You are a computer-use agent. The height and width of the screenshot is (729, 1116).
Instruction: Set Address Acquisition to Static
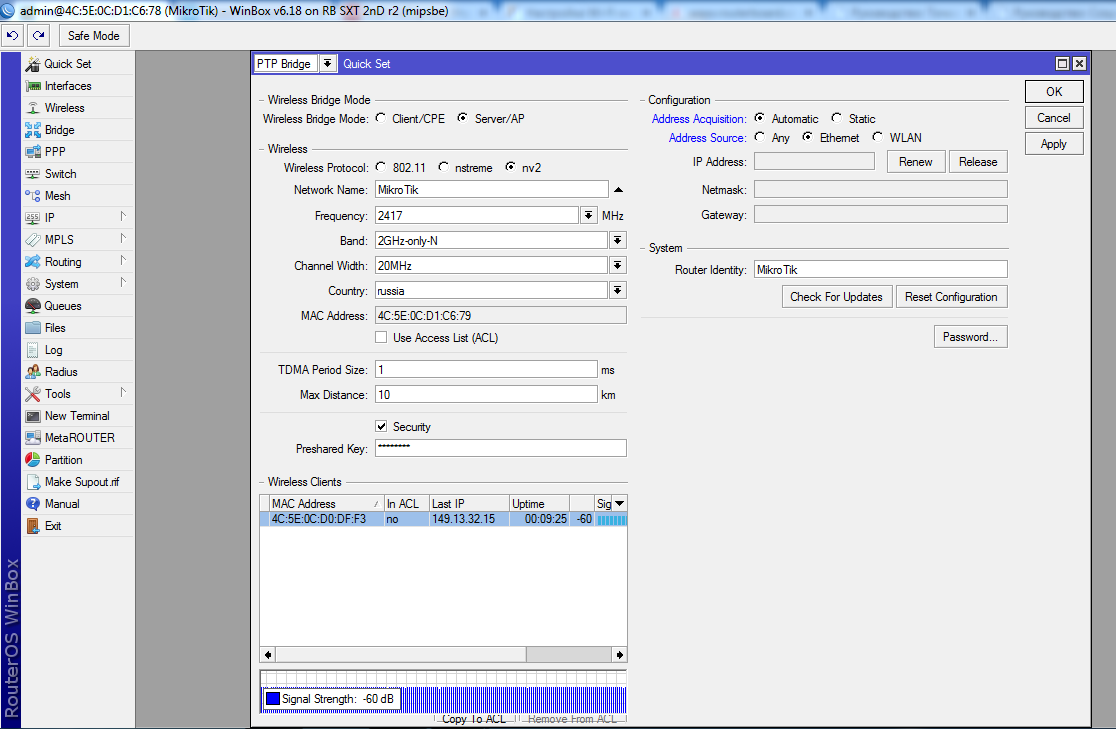(x=837, y=118)
